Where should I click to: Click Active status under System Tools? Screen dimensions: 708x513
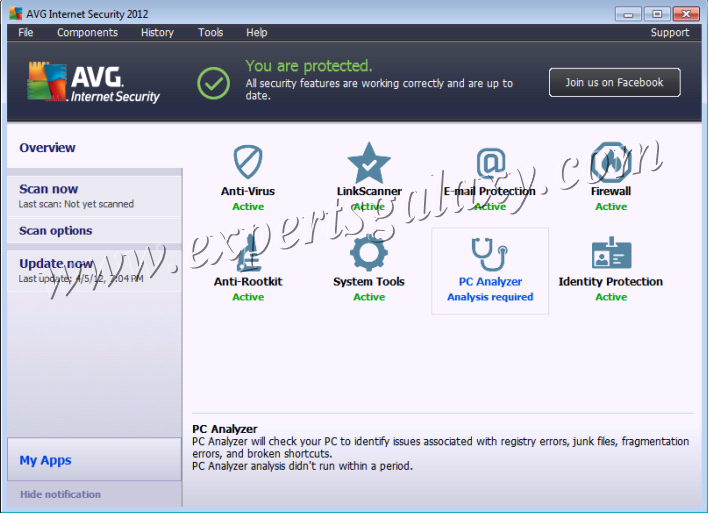369,297
